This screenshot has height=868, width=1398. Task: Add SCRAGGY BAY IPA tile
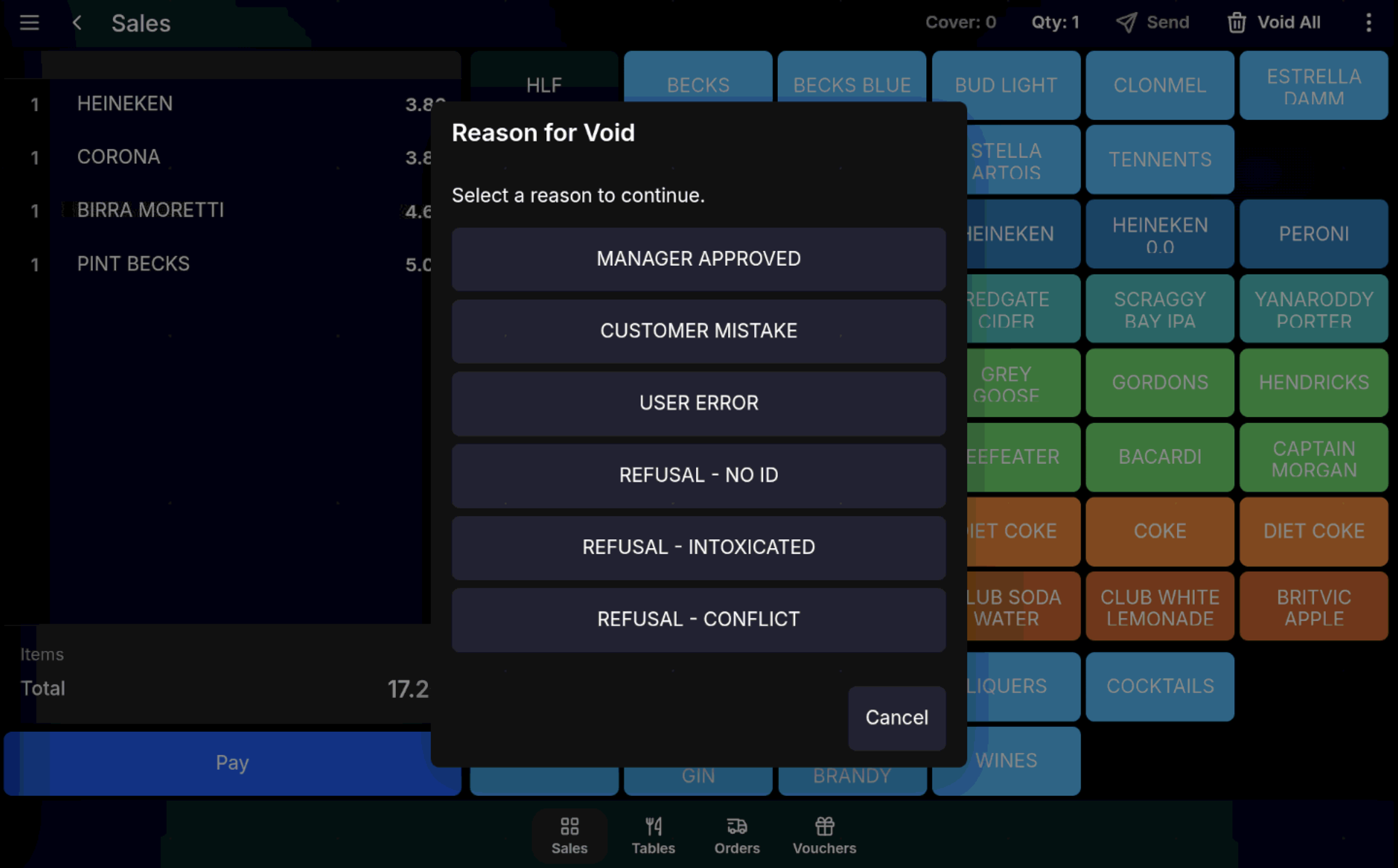[x=1160, y=308]
